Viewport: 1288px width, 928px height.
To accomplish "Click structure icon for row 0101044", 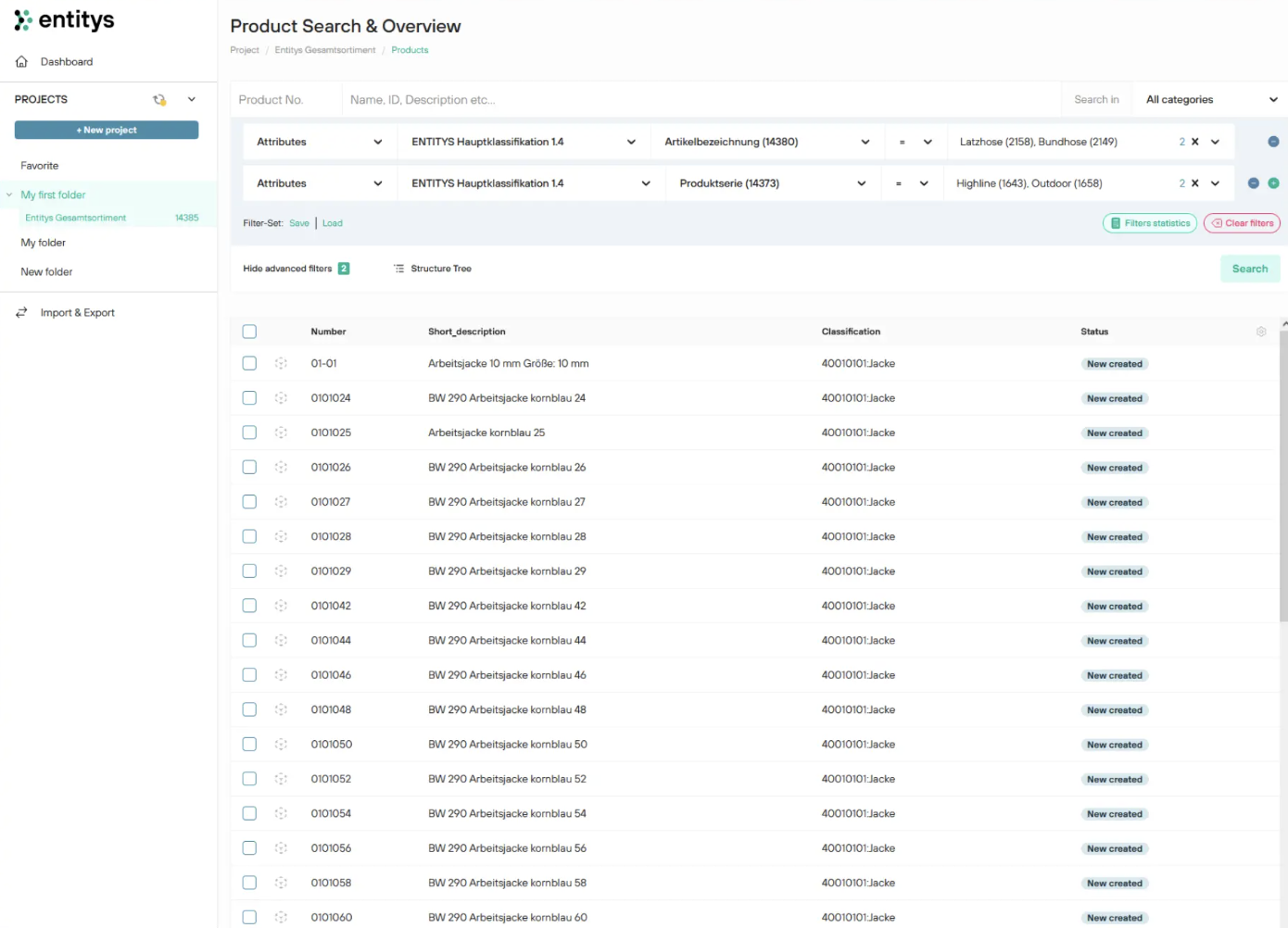I will [x=281, y=640].
